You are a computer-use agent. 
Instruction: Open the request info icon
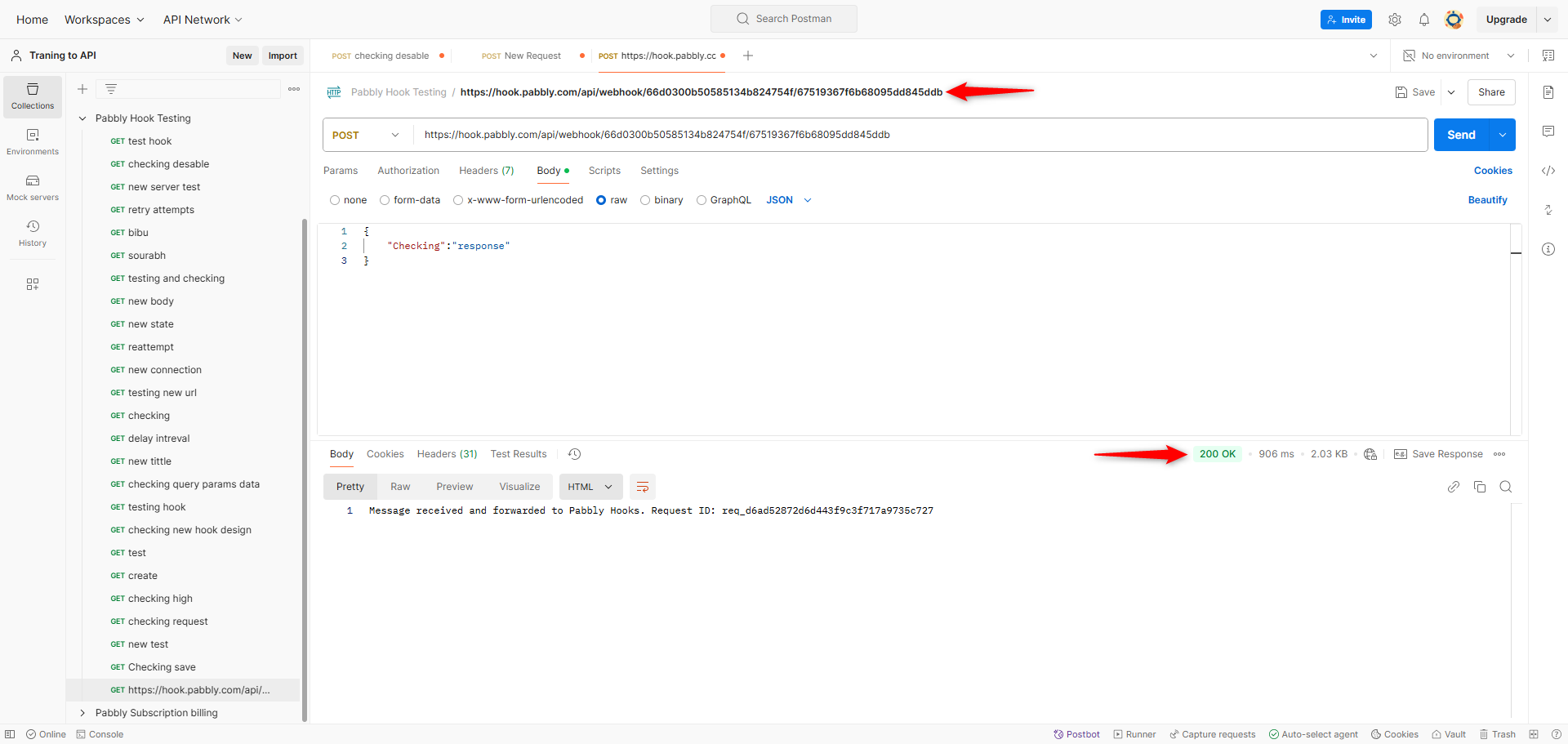pos(1548,249)
